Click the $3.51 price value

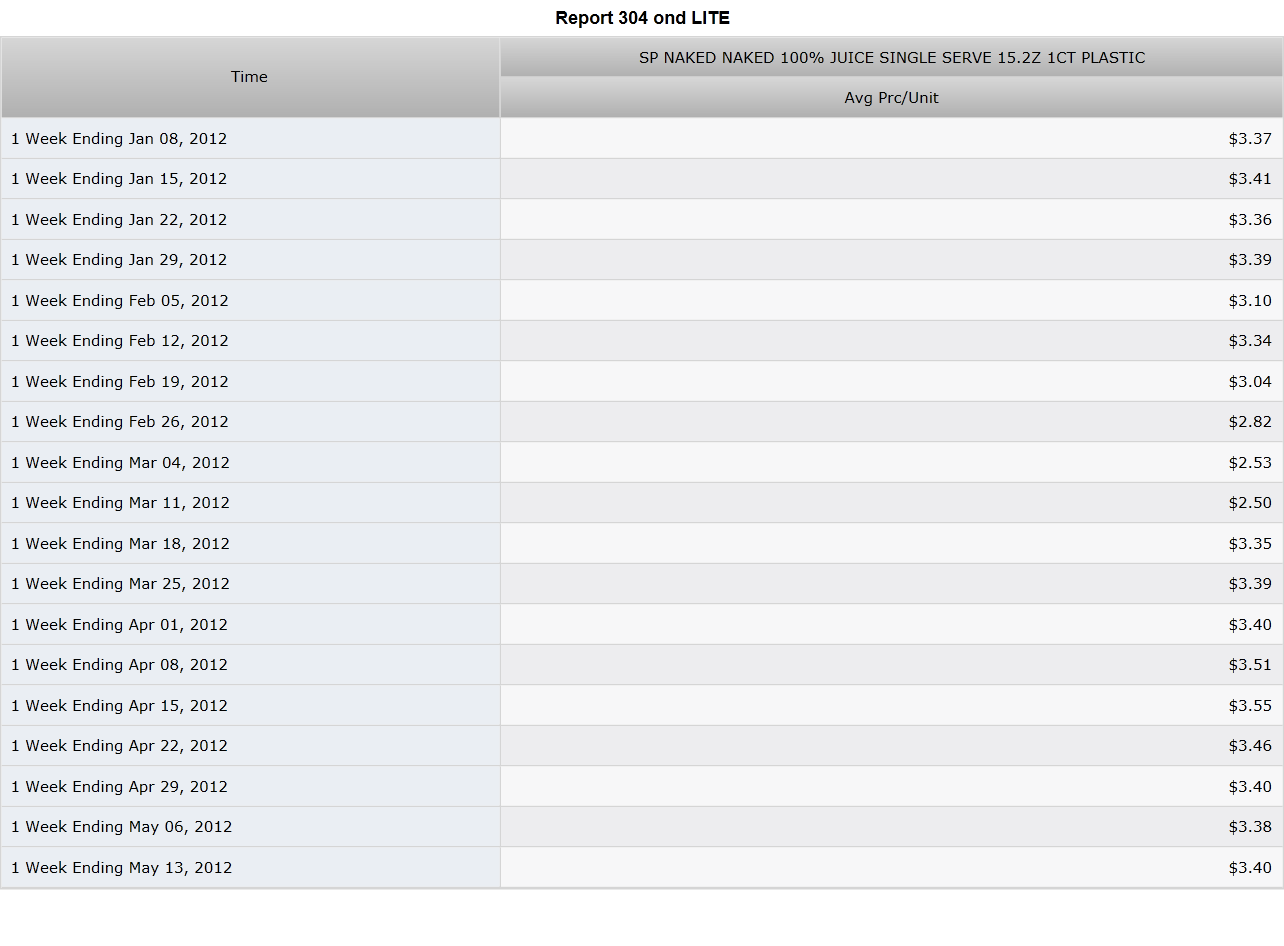coord(1250,665)
